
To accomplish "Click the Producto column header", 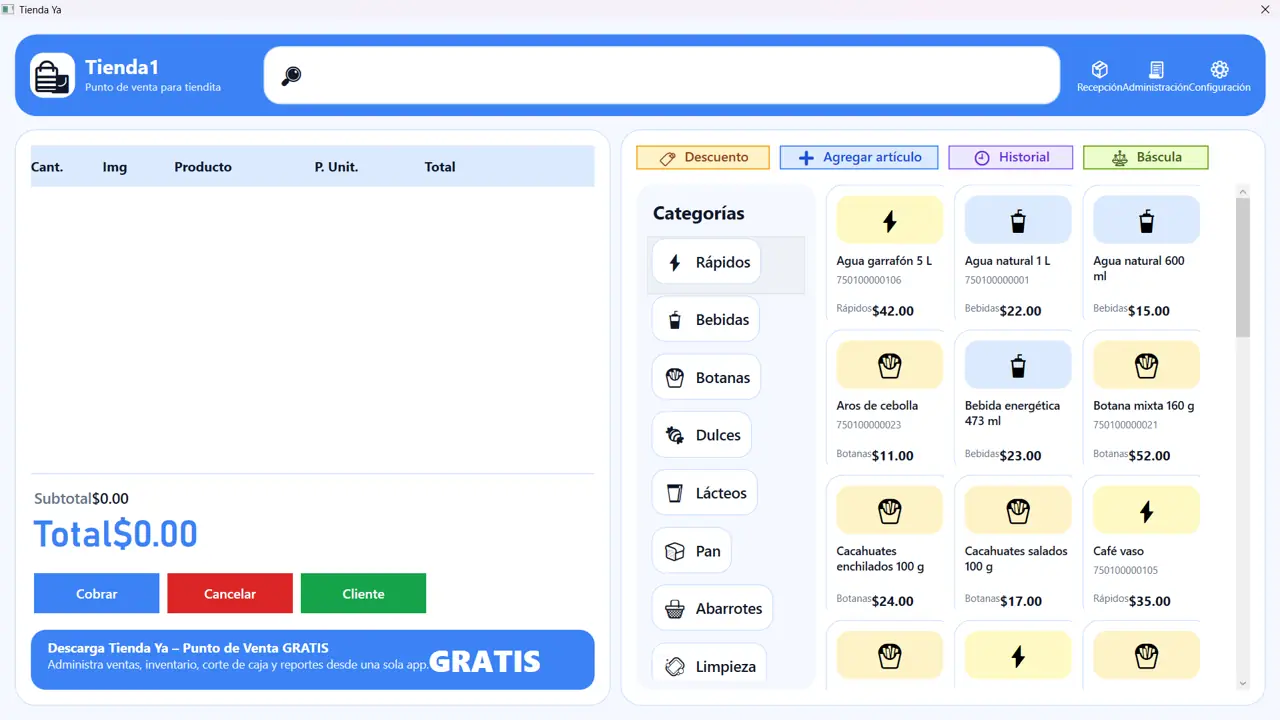I will [203, 167].
